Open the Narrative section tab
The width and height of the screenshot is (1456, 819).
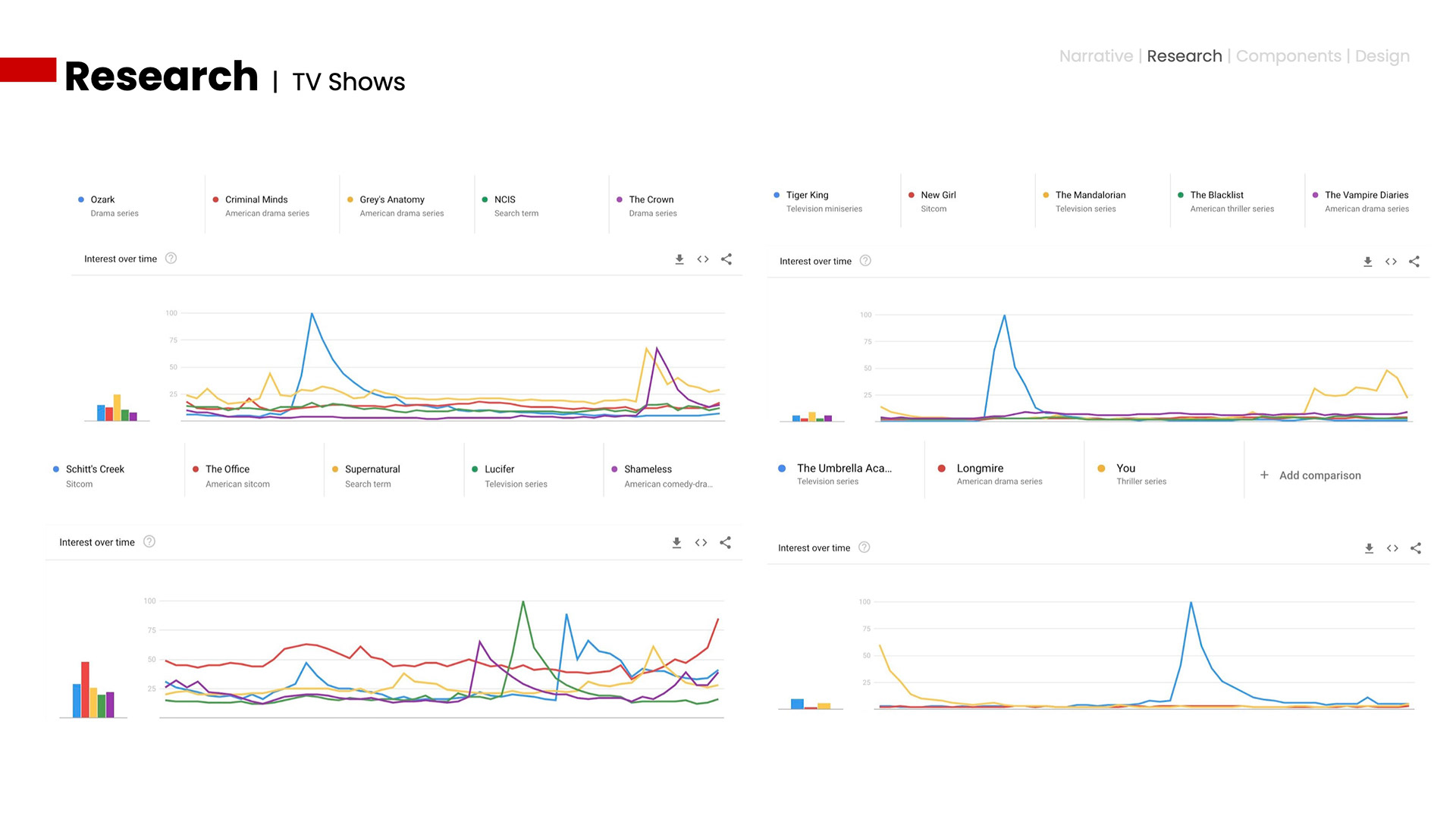pos(1096,56)
